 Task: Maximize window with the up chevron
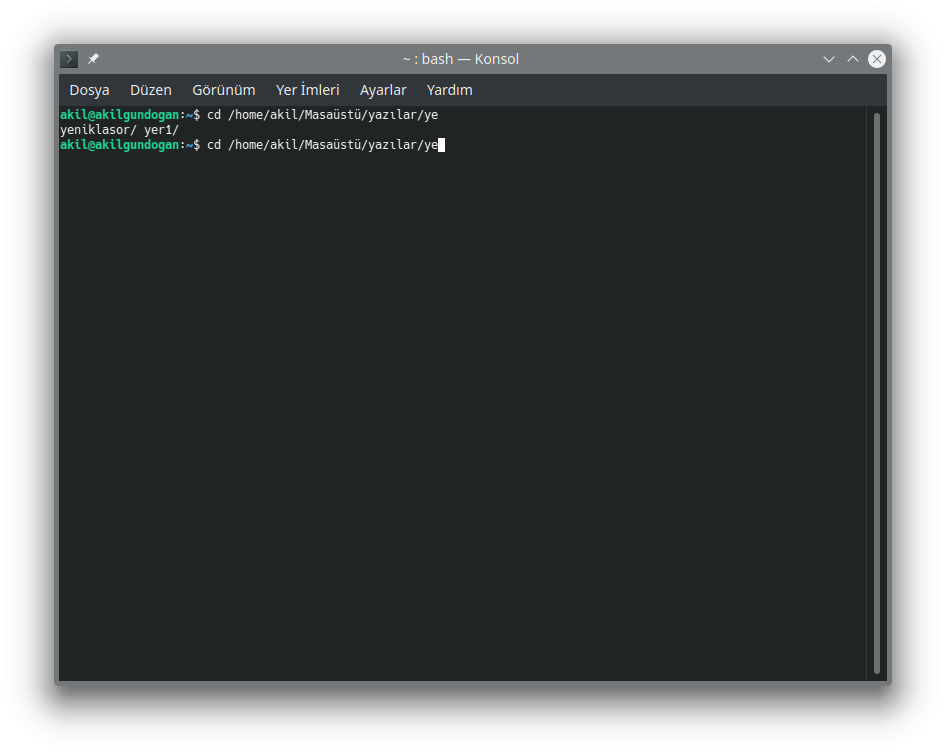[852, 59]
